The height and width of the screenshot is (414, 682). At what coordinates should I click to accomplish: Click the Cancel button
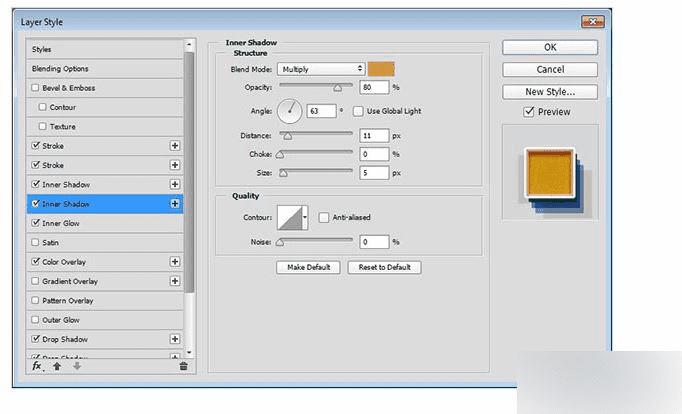550,70
